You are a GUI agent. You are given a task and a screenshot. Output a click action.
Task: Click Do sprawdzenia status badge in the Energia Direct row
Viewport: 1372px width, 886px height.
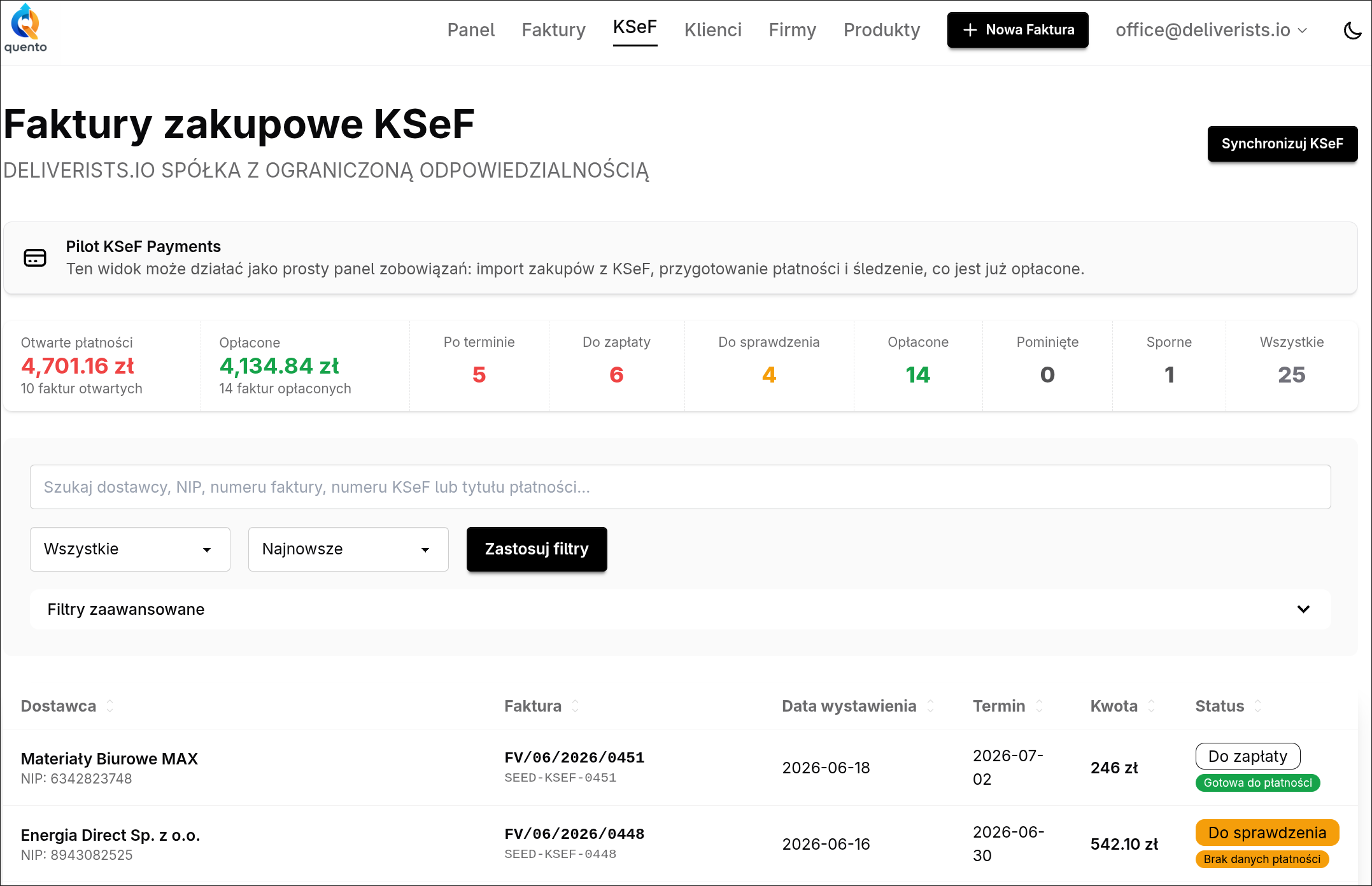point(1267,833)
